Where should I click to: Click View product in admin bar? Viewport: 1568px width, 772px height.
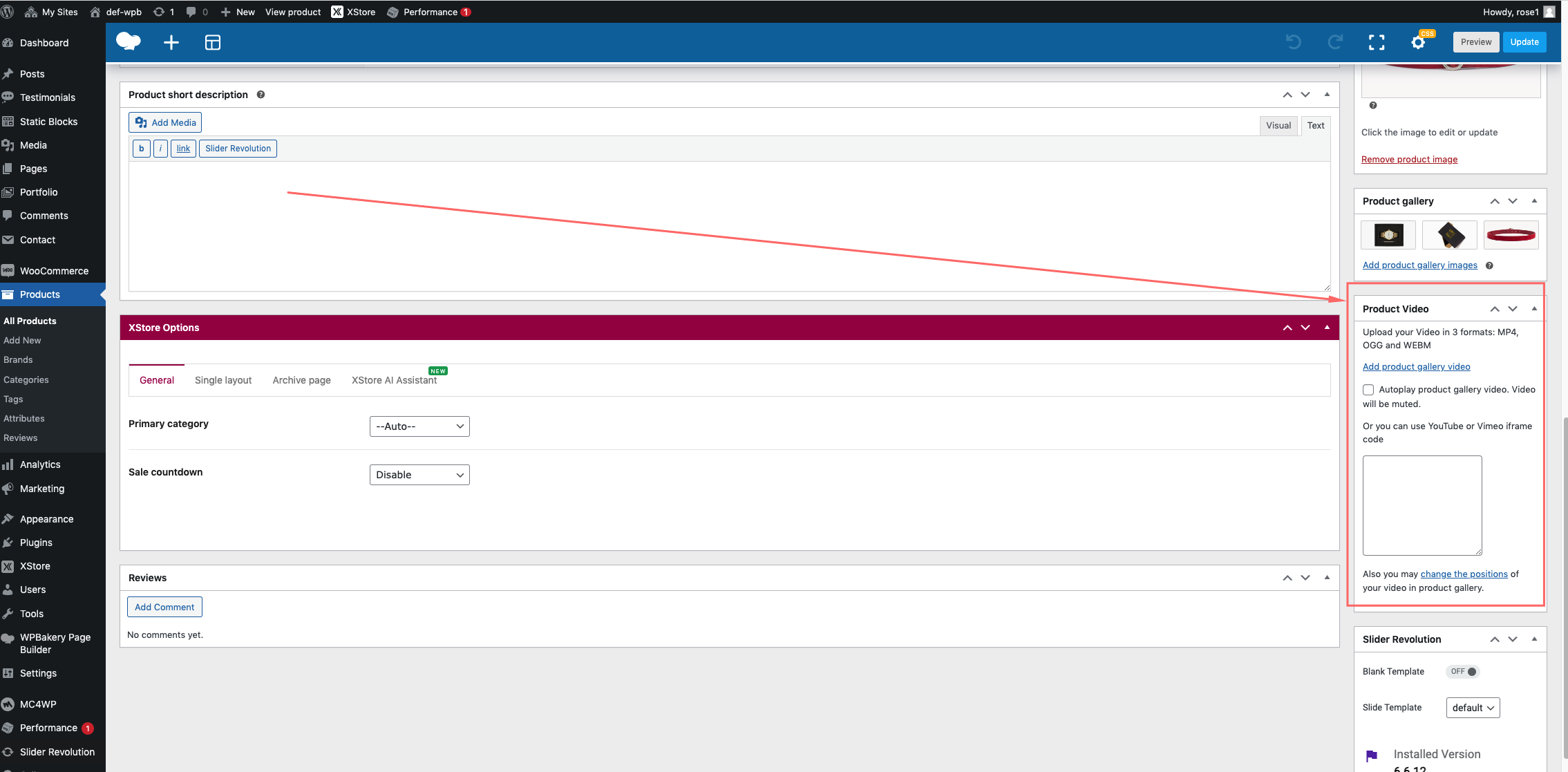pyautogui.click(x=293, y=12)
